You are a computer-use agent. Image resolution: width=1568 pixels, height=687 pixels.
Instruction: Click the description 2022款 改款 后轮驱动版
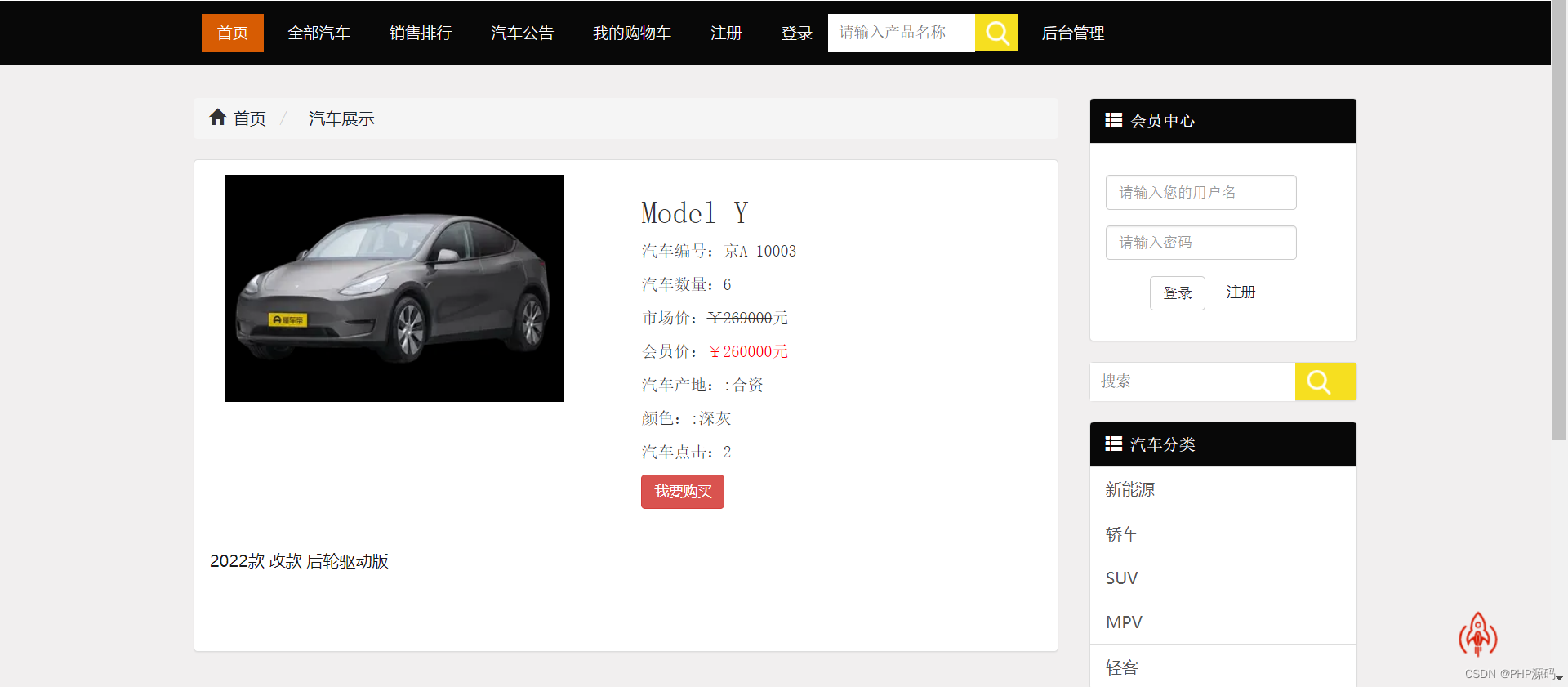pyautogui.click(x=299, y=561)
